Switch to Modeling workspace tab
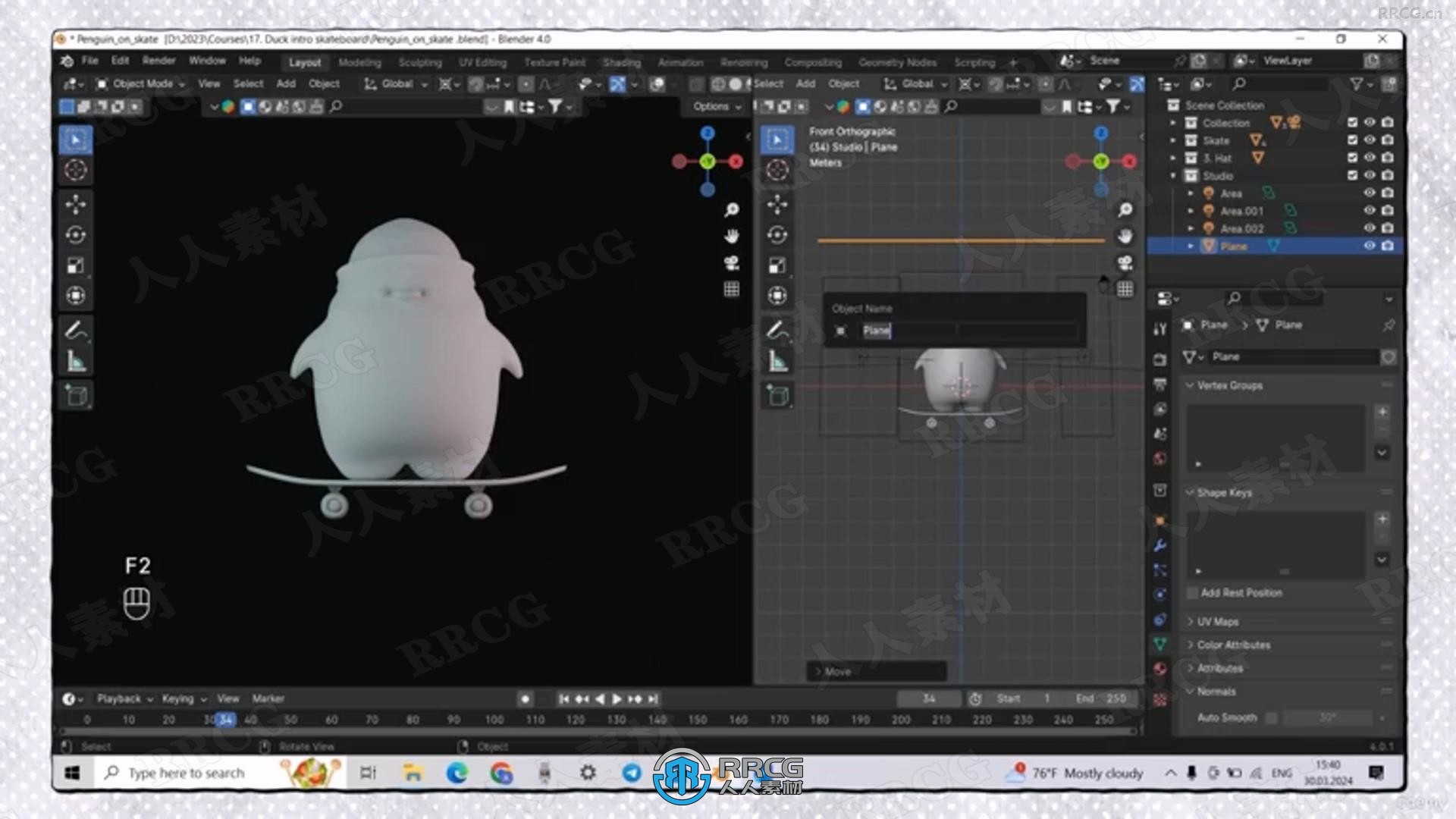This screenshot has width=1456, height=819. tap(359, 62)
